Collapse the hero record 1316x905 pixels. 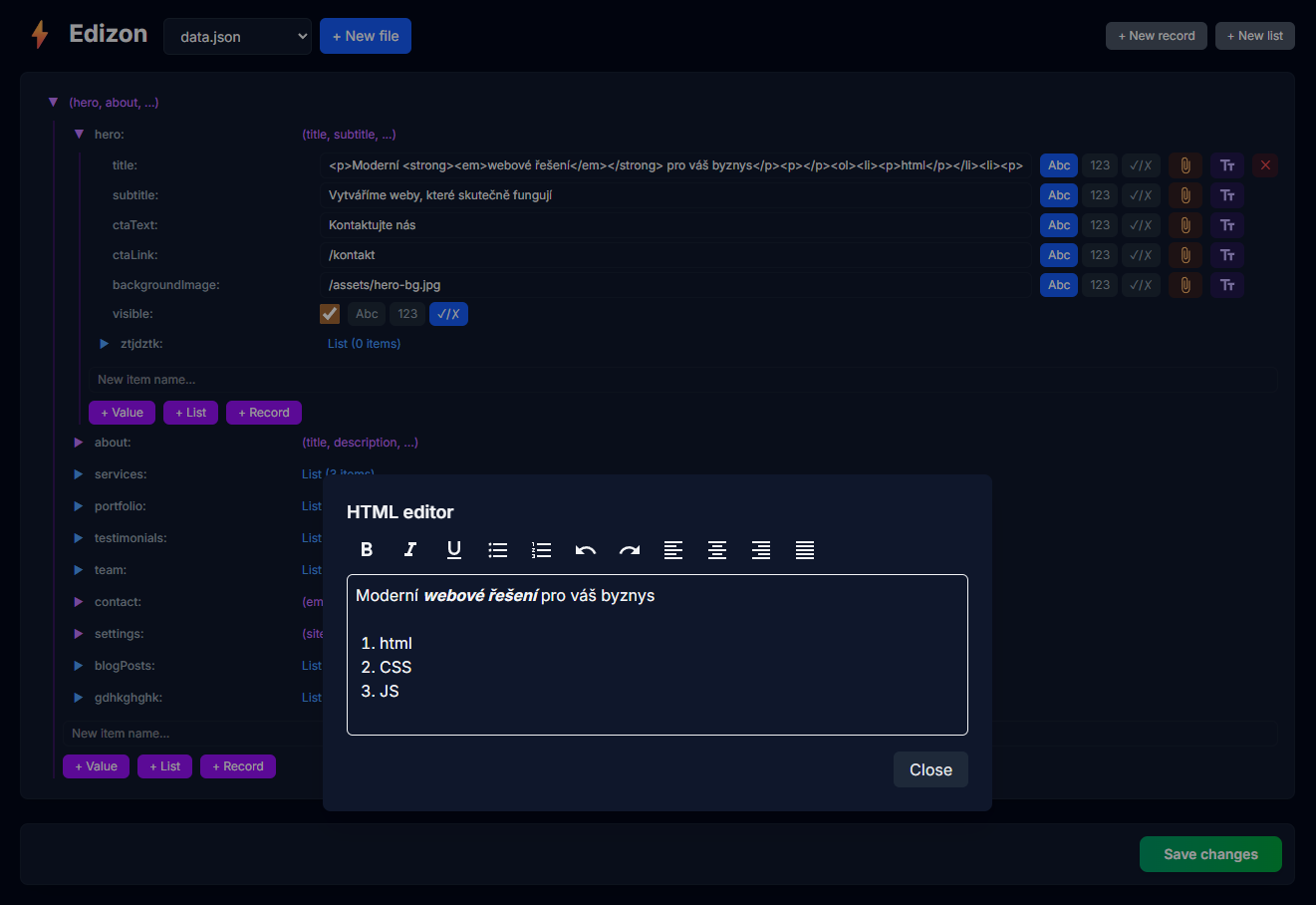tap(80, 134)
